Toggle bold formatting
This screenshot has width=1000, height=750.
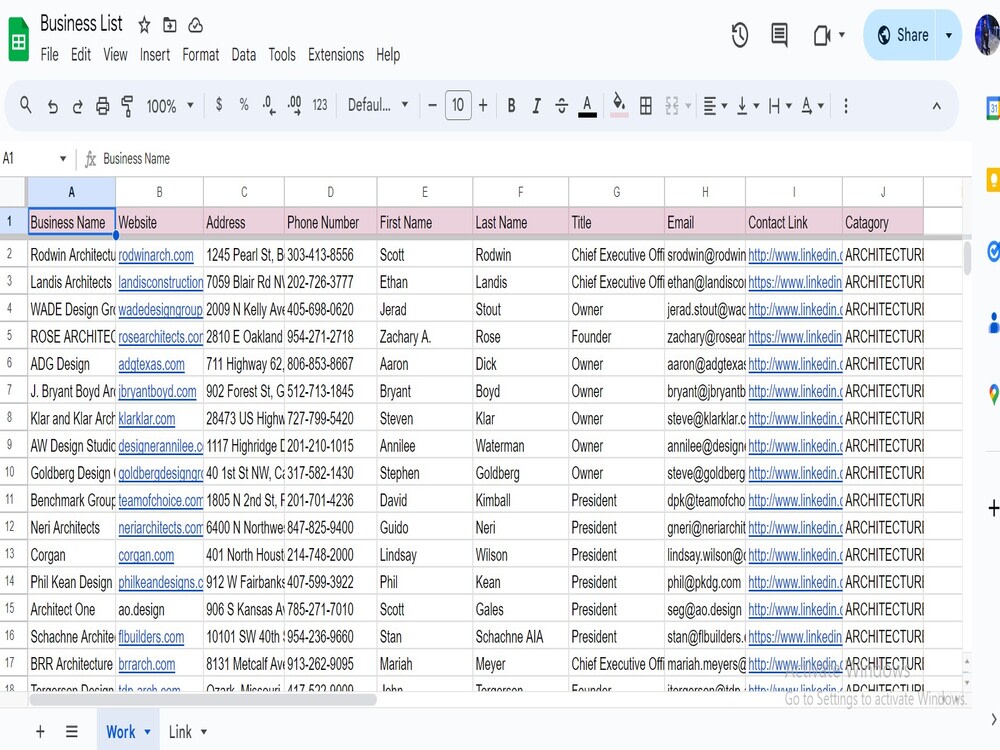pyautogui.click(x=511, y=104)
